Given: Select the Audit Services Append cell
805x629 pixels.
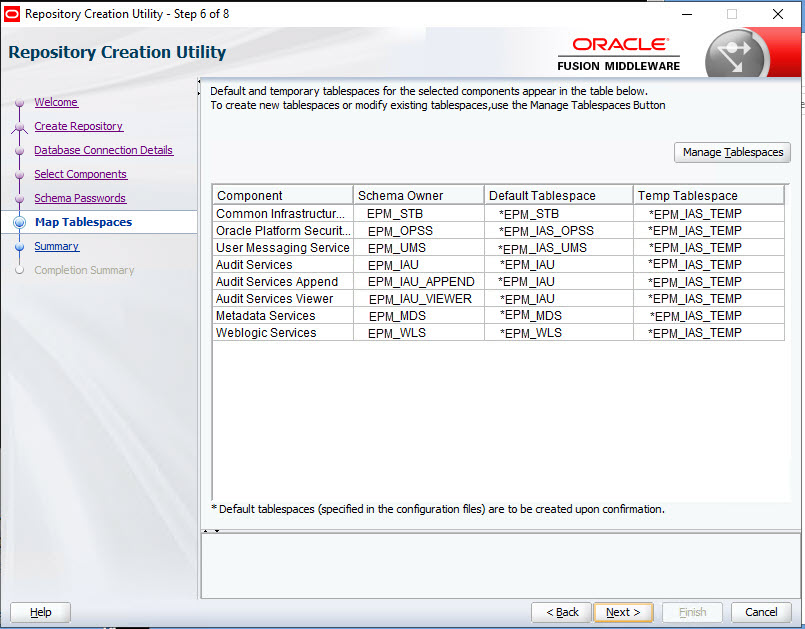Looking at the screenshot, I should tap(283, 281).
